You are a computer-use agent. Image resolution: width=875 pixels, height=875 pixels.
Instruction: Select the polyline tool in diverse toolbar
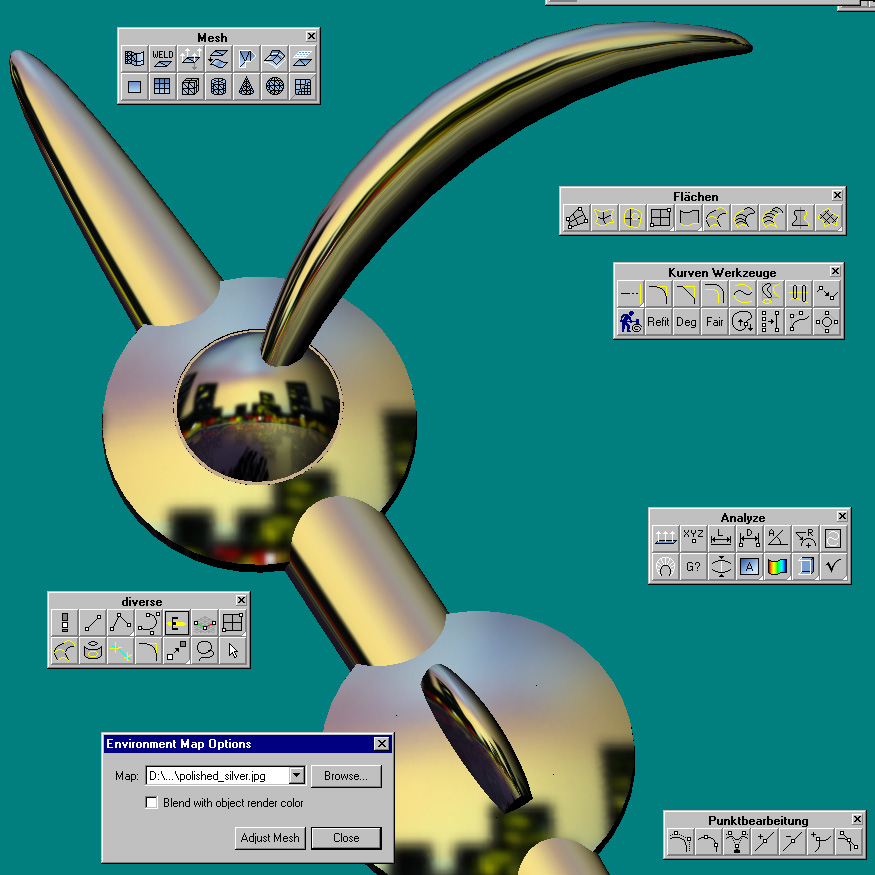(x=121, y=623)
